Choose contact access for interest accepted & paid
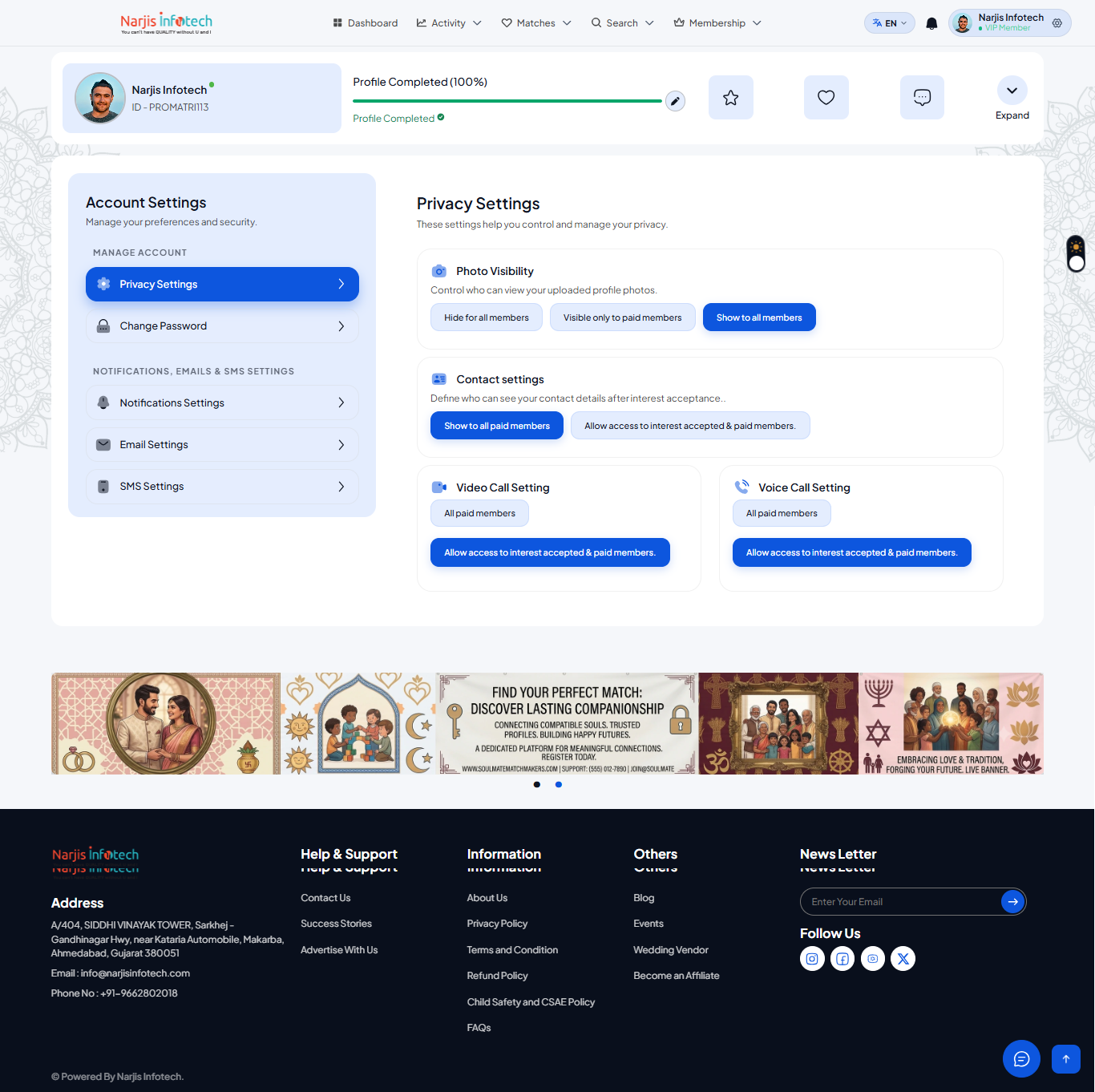 [x=690, y=426]
